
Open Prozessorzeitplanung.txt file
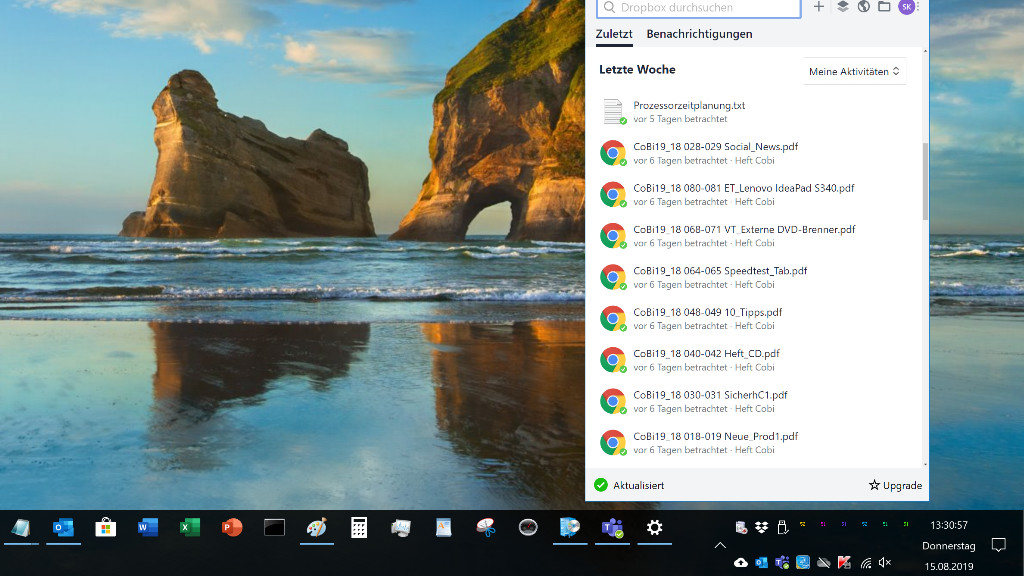tap(689, 105)
